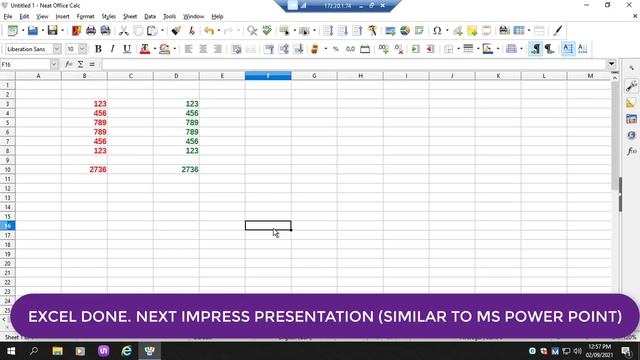Click the Paste clipboard icon
The image size is (640, 360).
pos(152,31)
